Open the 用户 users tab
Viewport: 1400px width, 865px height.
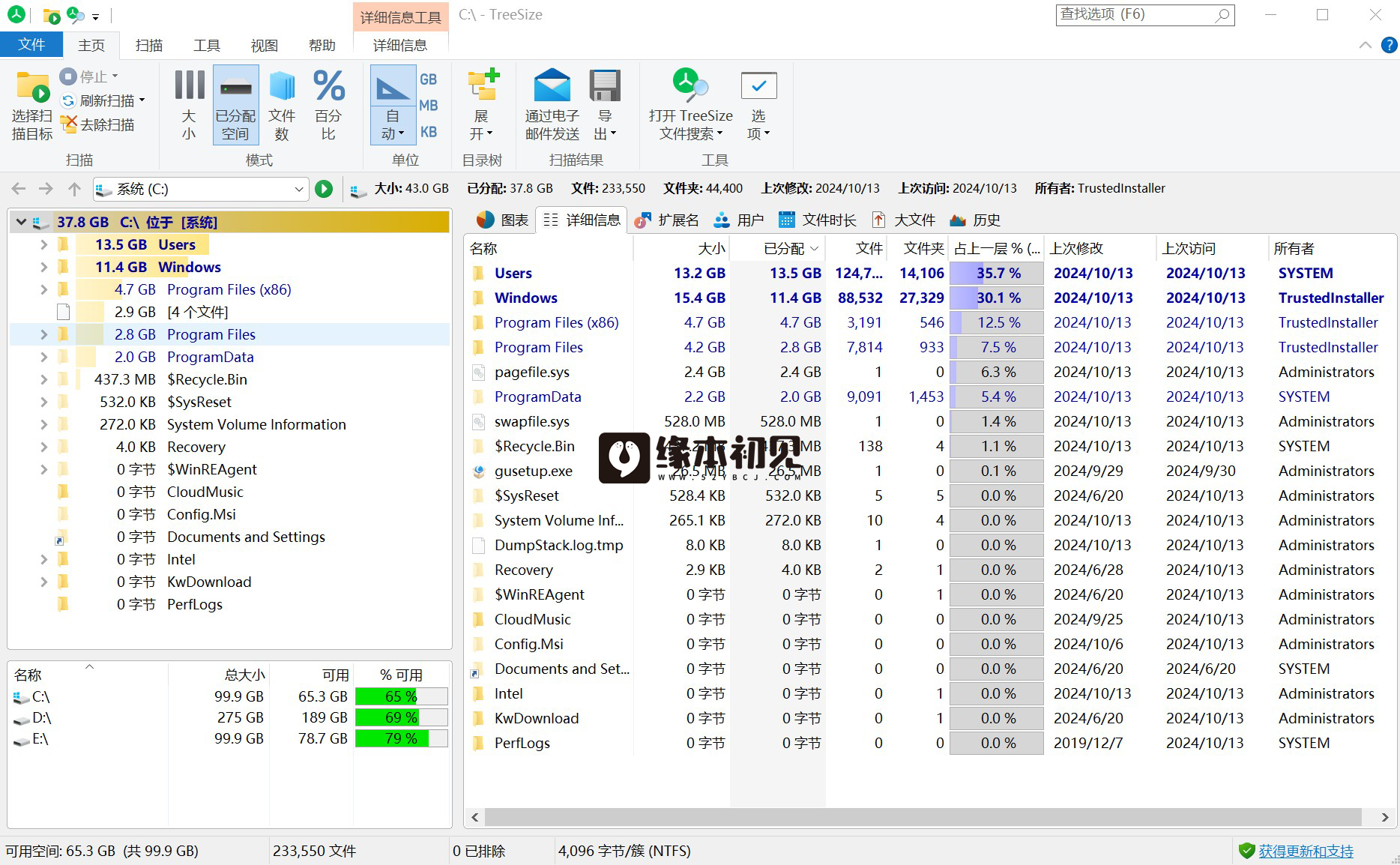tap(739, 220)
